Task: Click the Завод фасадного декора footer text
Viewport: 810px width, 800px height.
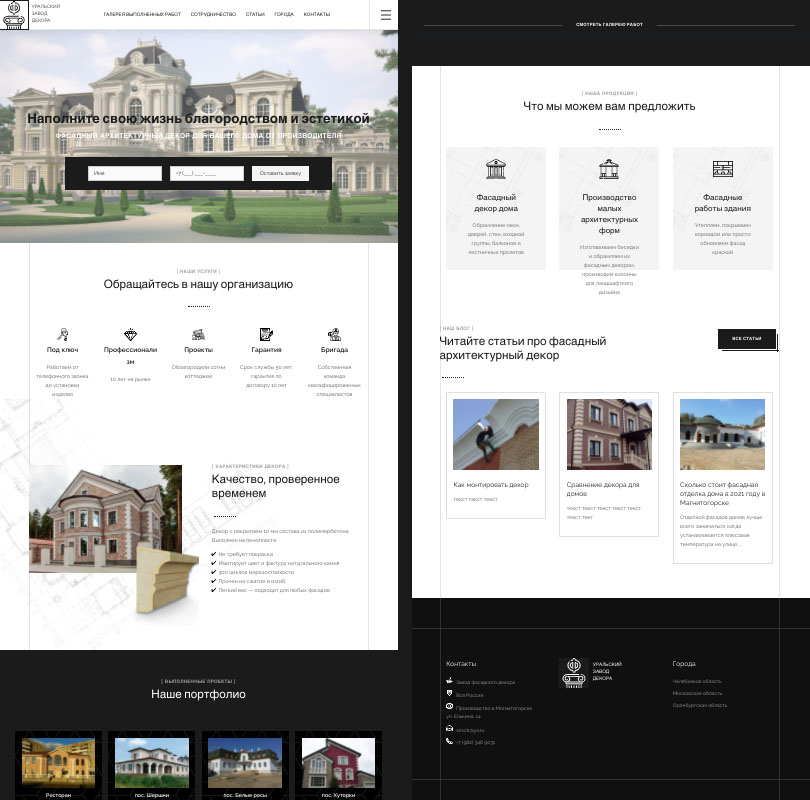Action: (x=486, y=682)
